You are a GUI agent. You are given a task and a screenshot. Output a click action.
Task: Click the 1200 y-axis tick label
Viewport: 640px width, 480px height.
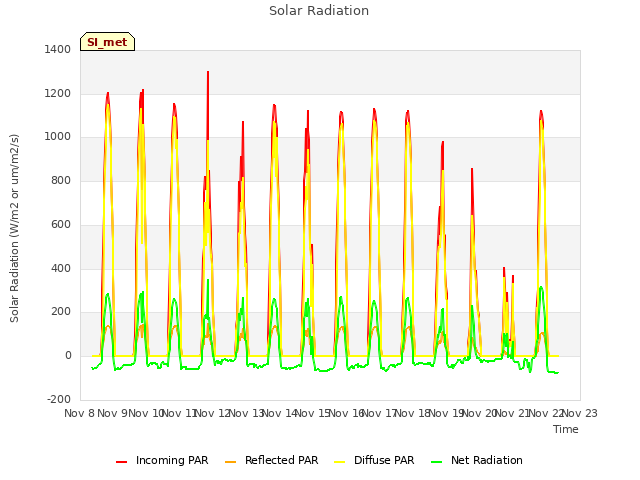(58, 93)
